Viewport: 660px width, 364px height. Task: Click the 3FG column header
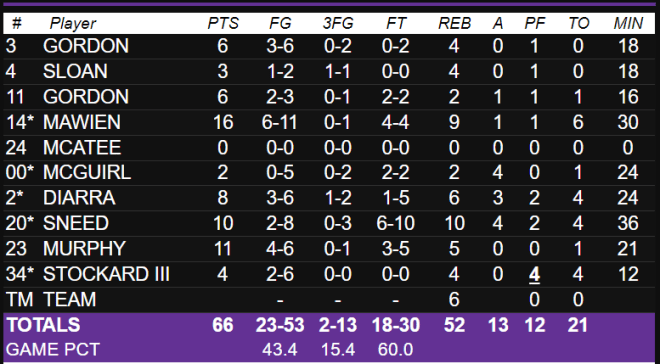(338, 23)
